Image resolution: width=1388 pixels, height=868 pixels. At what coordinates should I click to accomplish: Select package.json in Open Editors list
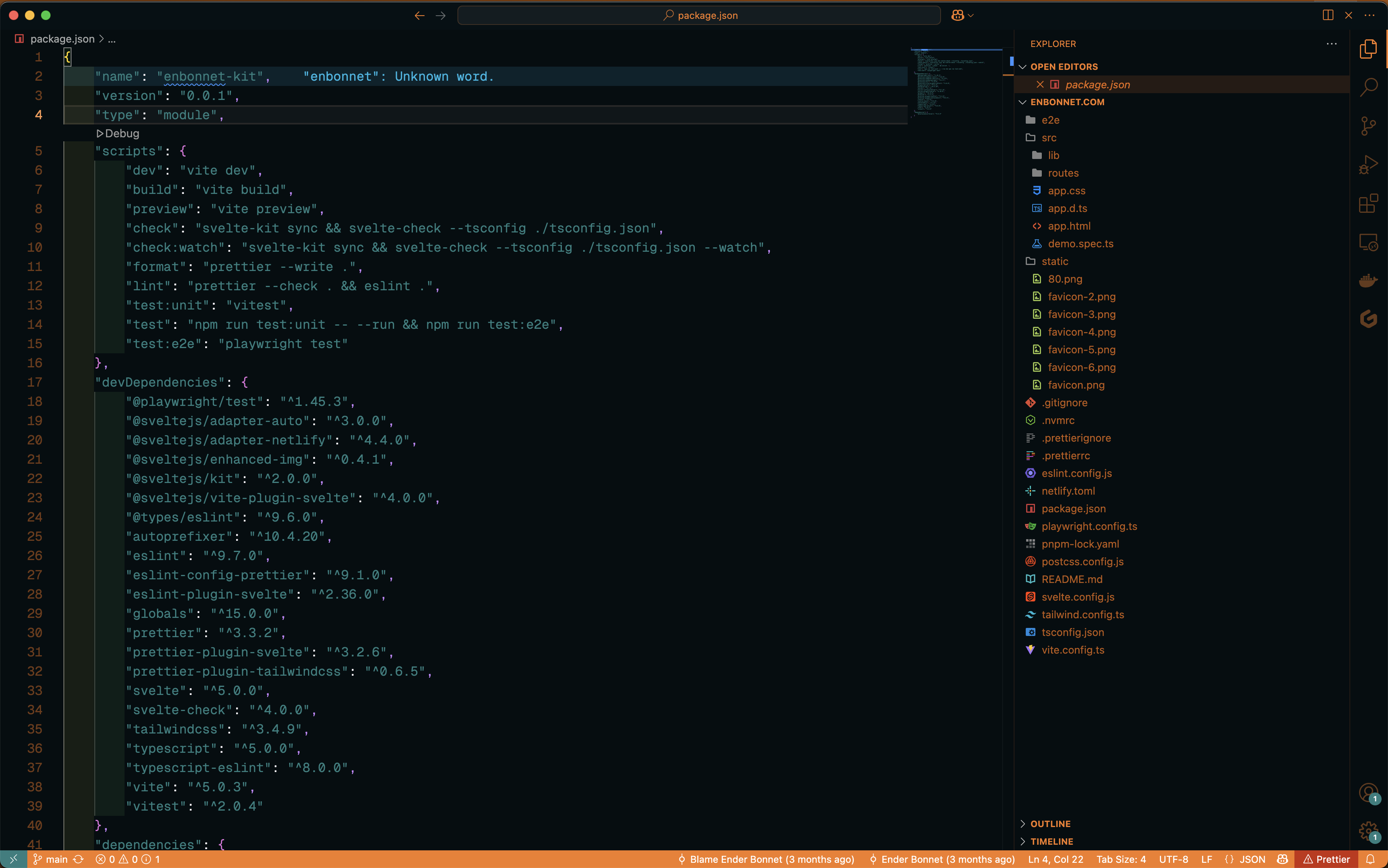(x=1097, y=84)
